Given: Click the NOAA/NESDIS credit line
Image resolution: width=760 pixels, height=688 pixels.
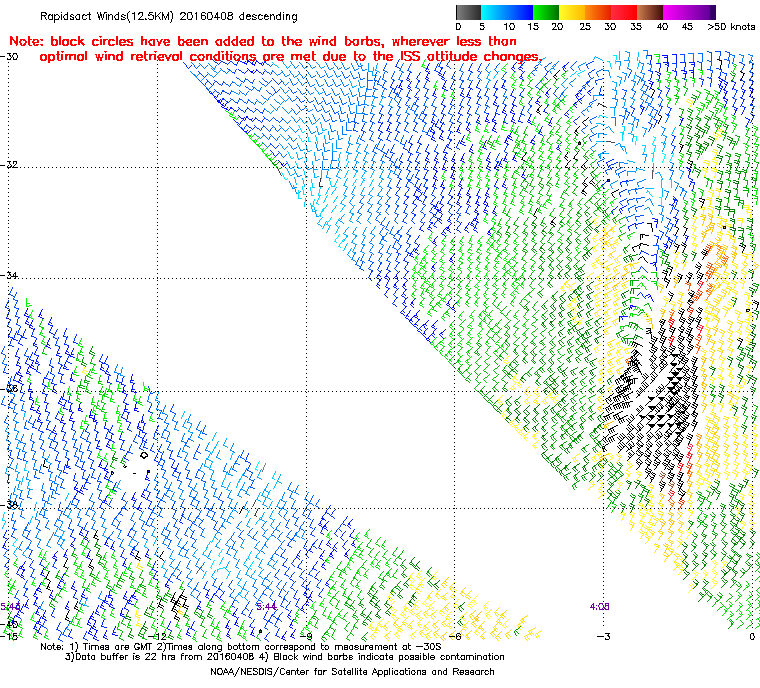Looking at the screenshot, I should [x=352, y=672].
